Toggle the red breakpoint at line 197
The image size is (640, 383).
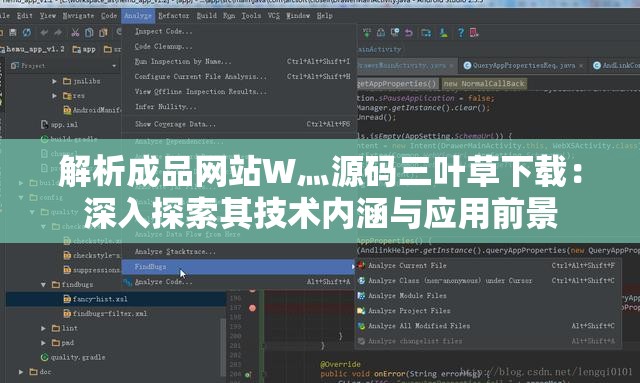253,308
